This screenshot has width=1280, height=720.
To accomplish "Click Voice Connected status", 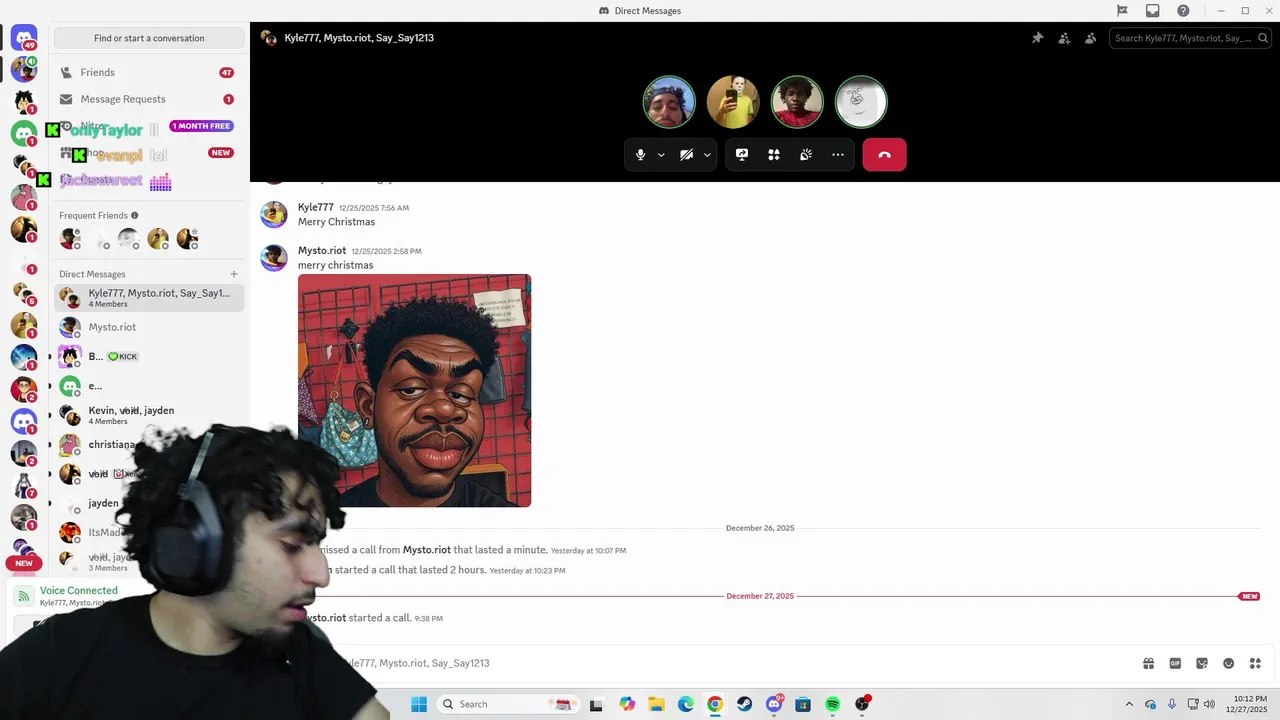I will (x=79, y=590).
